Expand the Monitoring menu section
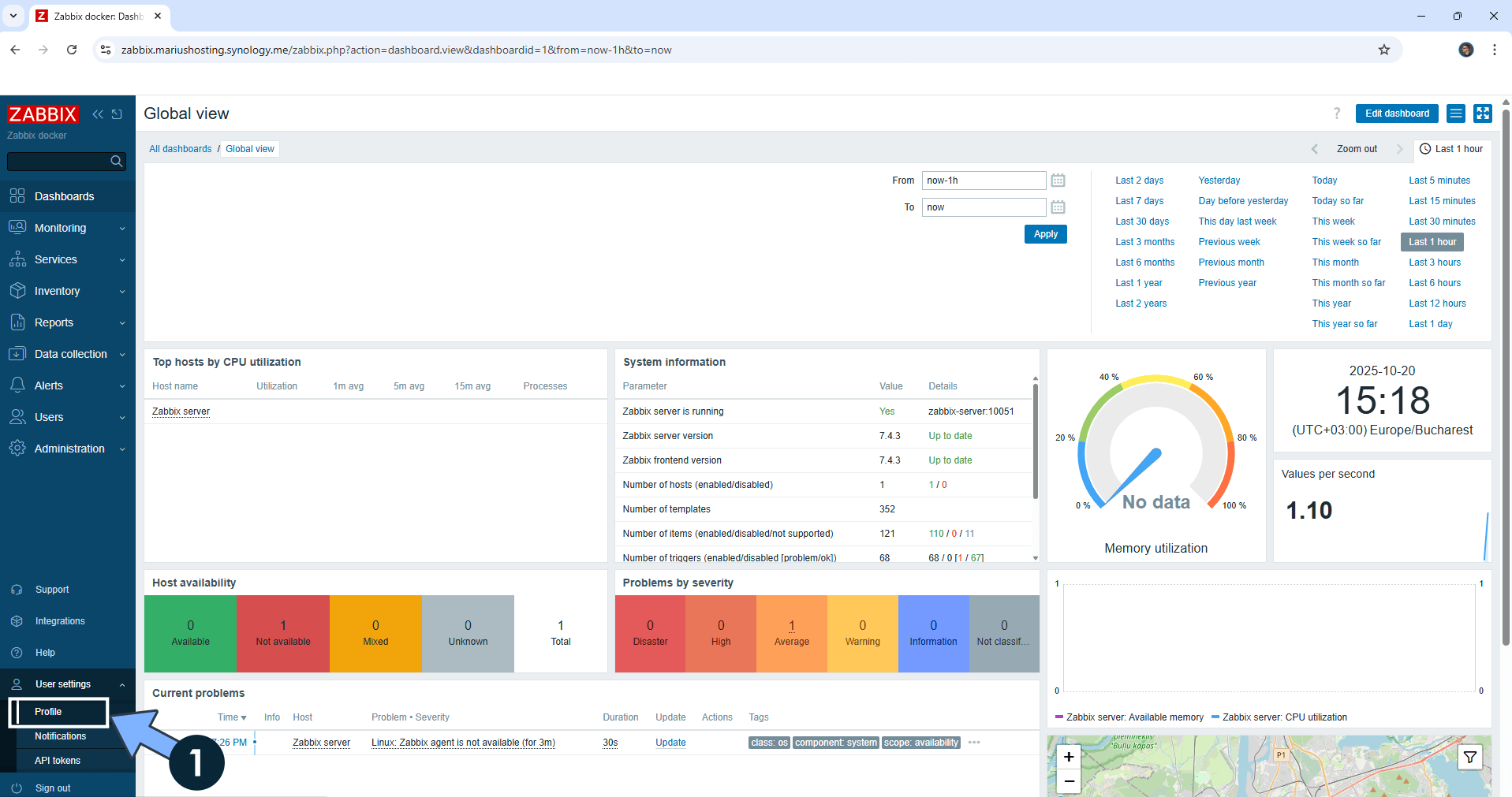The height and width of the screenshot is (797, 1512). coord(68,228)
